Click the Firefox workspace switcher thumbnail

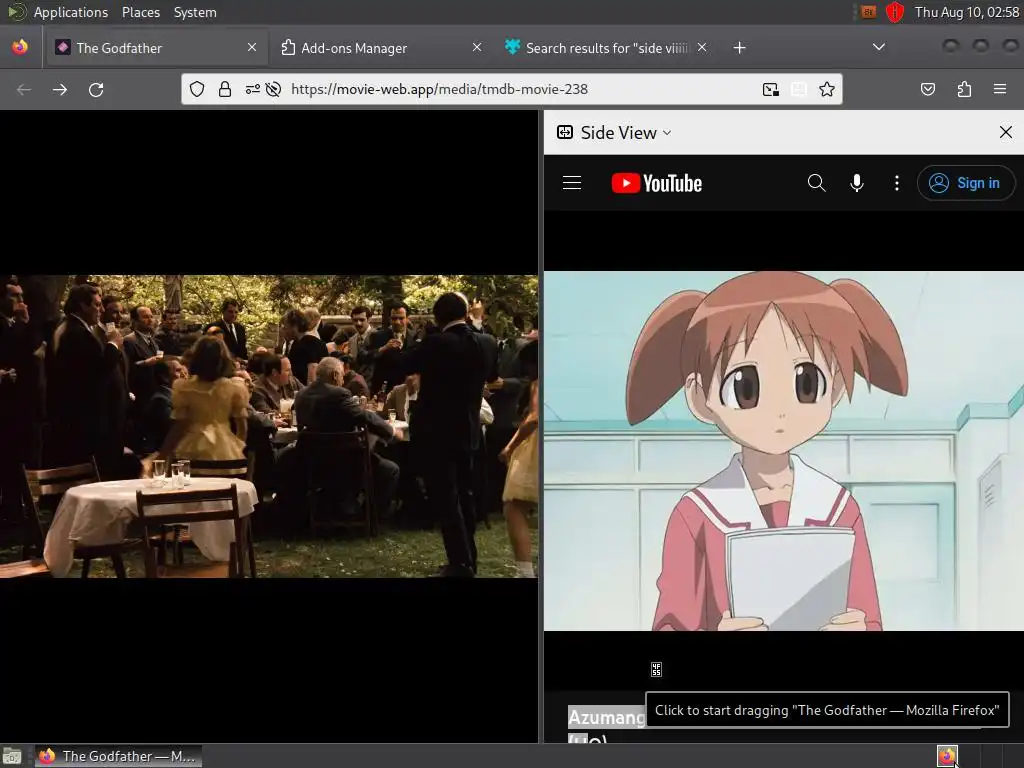tap(947, 756)
